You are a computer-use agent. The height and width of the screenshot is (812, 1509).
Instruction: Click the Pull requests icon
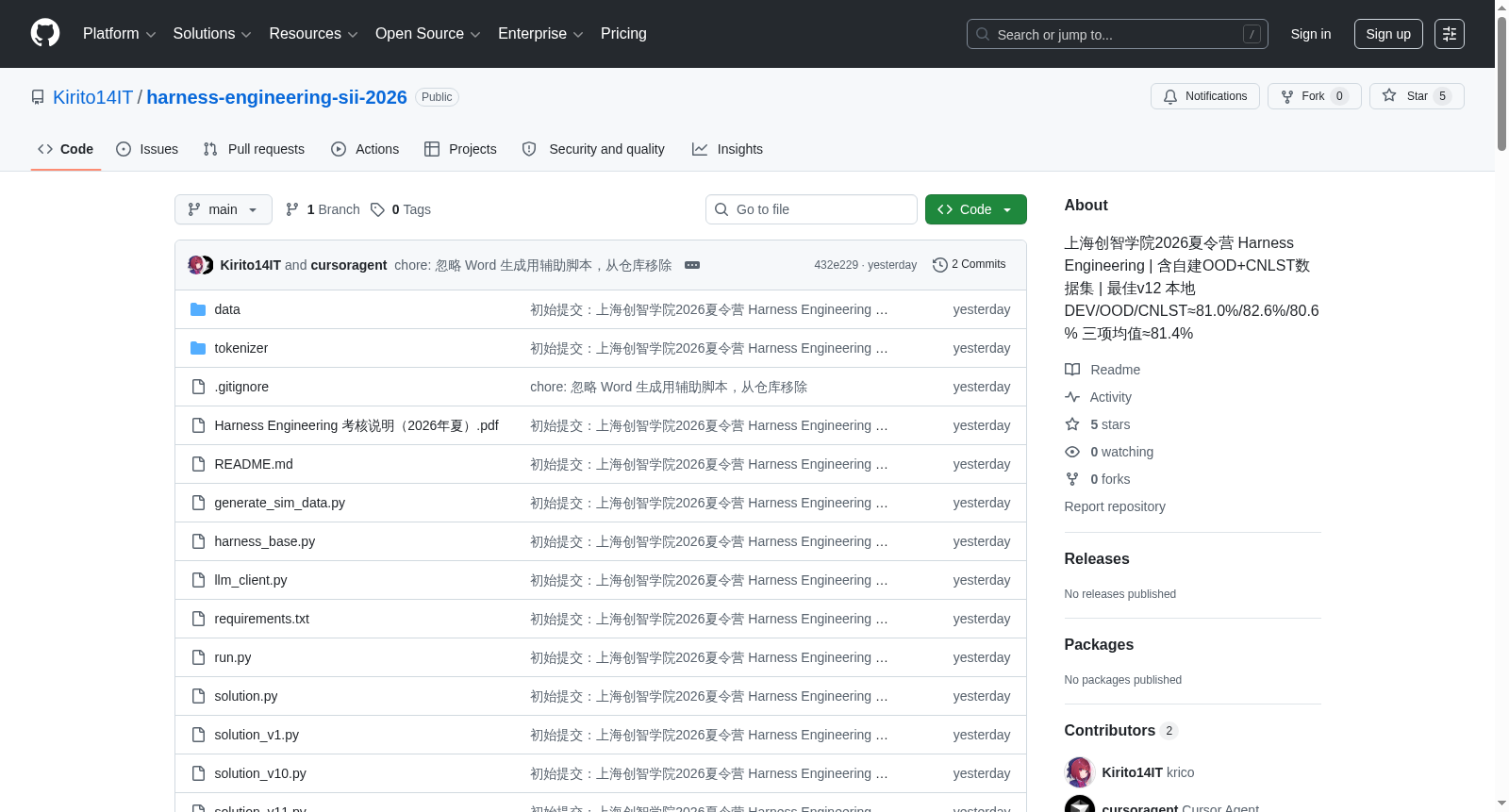pos(210,149)
